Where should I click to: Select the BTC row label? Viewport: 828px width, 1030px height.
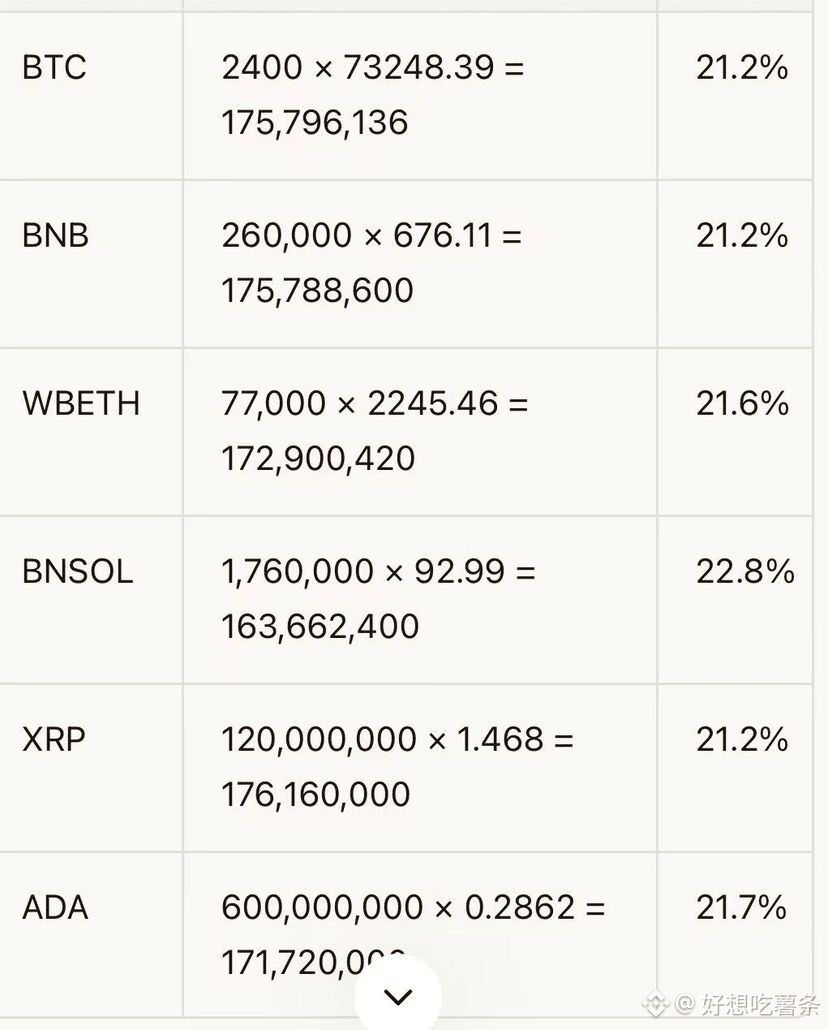pos(55,68)
